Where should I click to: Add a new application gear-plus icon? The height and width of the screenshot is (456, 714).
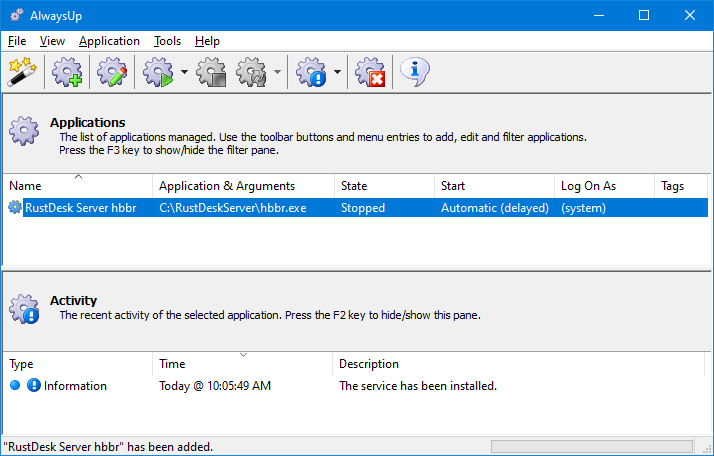[x=67, y=72]
